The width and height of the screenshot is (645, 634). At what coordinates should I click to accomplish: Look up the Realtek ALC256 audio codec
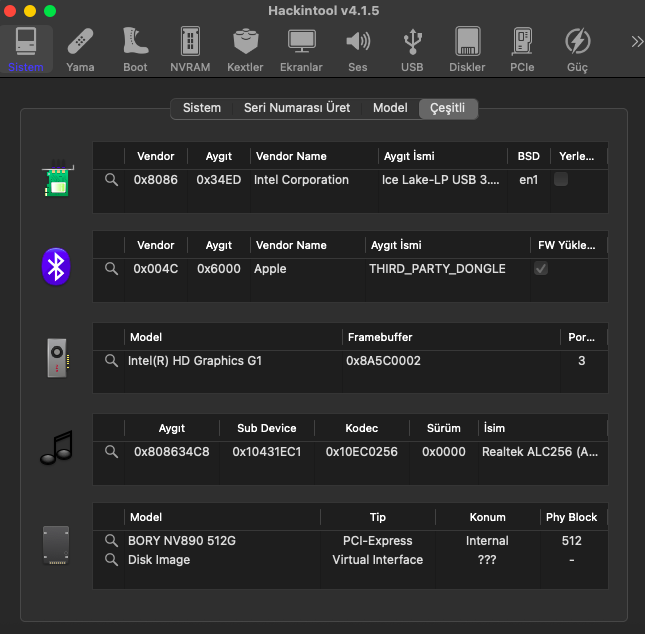[x=111, y=451]
